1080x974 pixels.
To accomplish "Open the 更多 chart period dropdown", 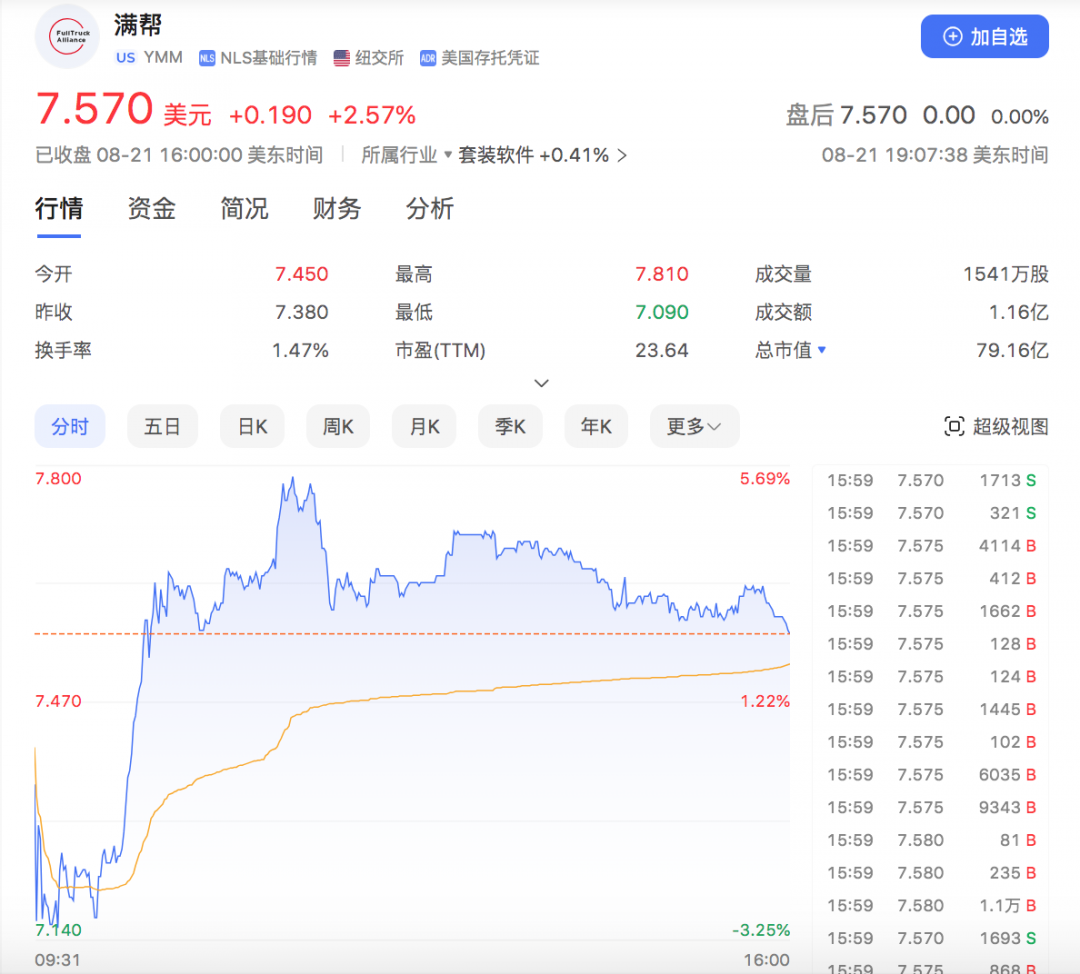I will [x=694, y=426].
